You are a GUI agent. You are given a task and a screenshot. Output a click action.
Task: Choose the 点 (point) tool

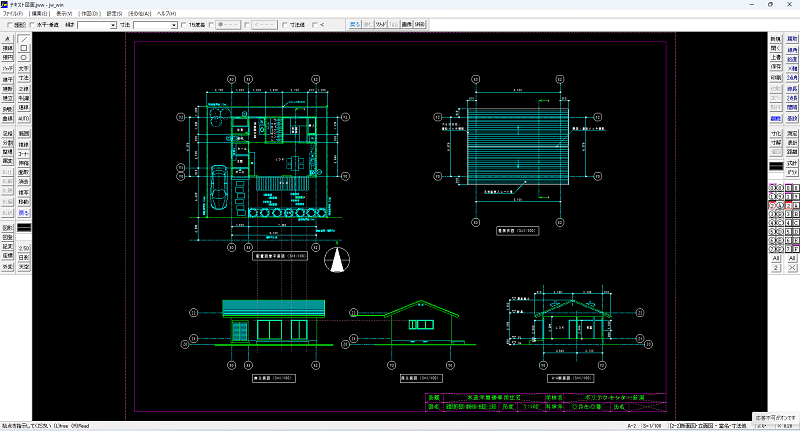tap(7, 39)
